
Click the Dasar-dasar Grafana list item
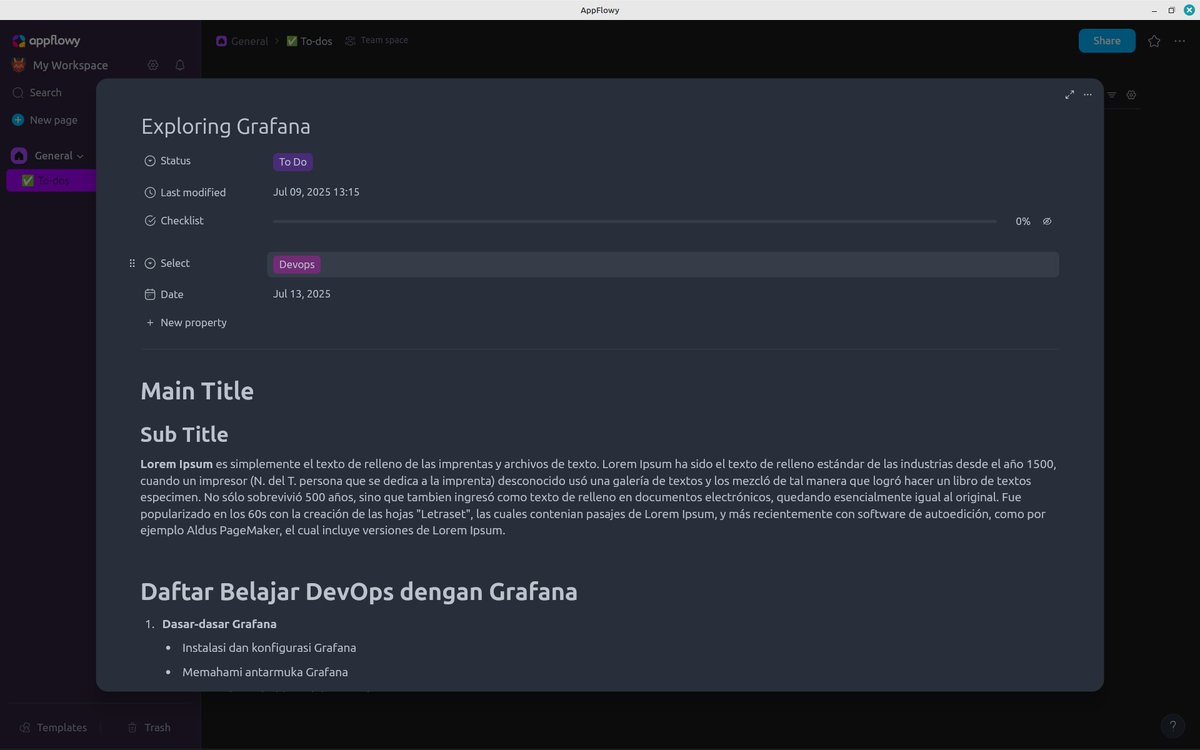[219, 624]
